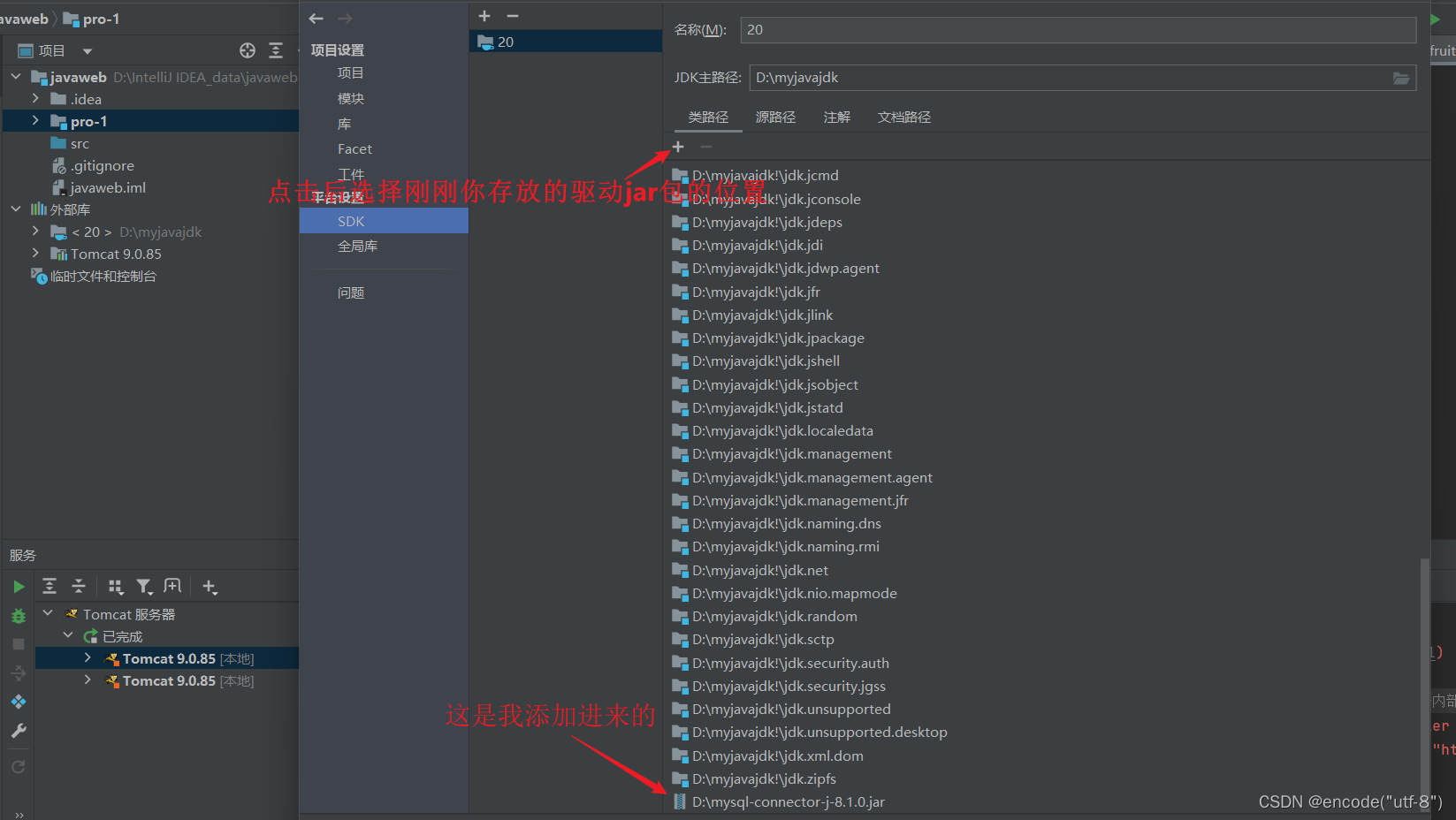Collapse the 外部库 section in project tree
The image size is (1456, 820).
pyautogui.click(x=15, y=209)
